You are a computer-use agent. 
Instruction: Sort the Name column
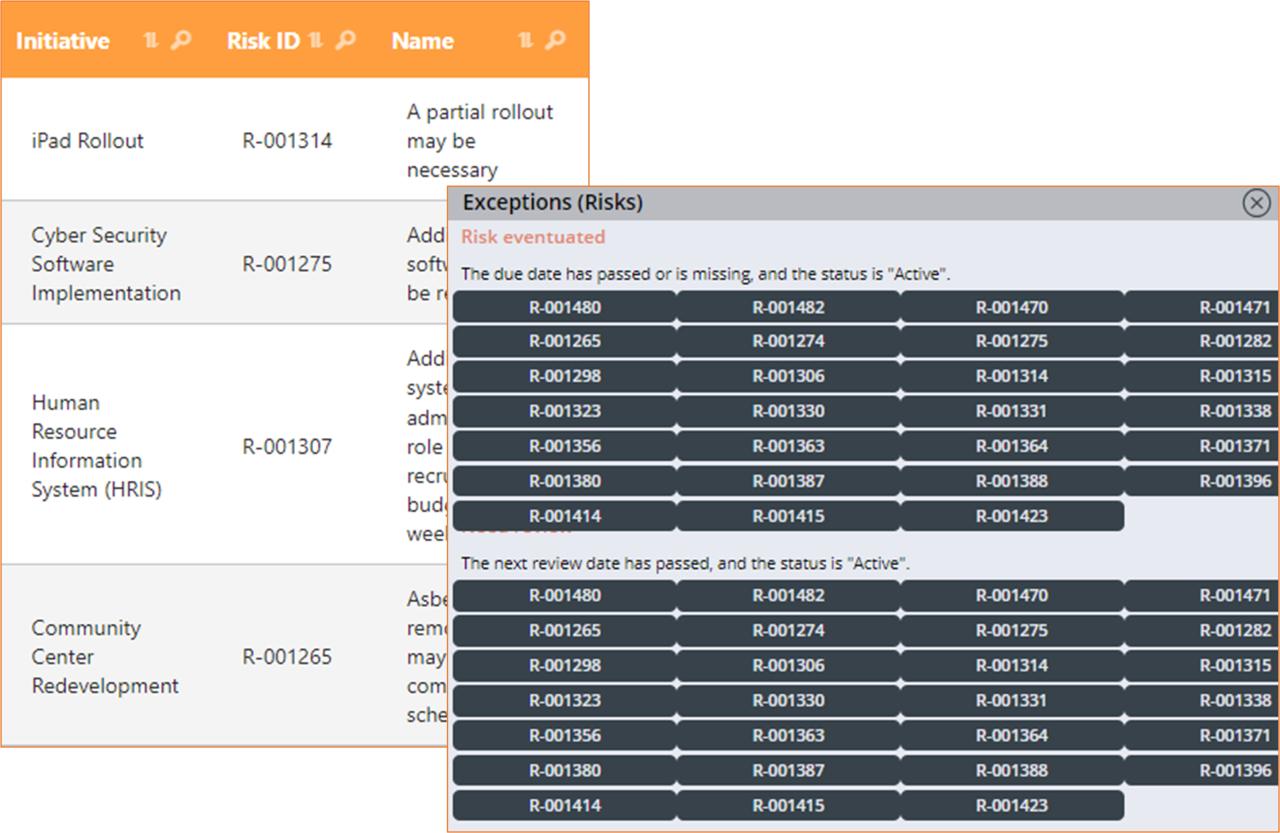(526, 41)
